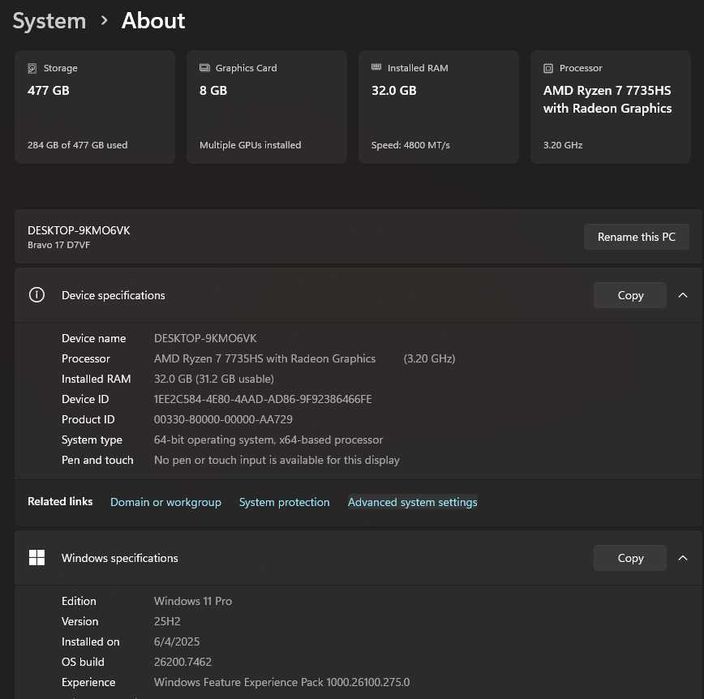Select the Device ID value
Viewport: 704px width, 699px height.
263,399
